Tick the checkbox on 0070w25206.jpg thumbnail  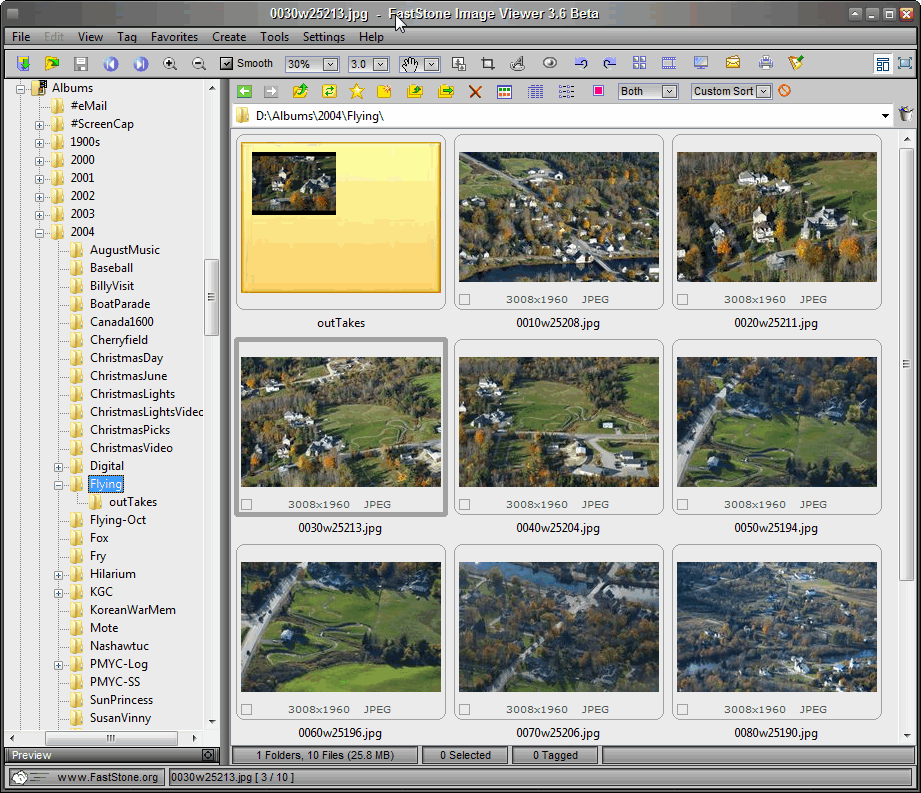pyautogui.click(x=465, y=710)
